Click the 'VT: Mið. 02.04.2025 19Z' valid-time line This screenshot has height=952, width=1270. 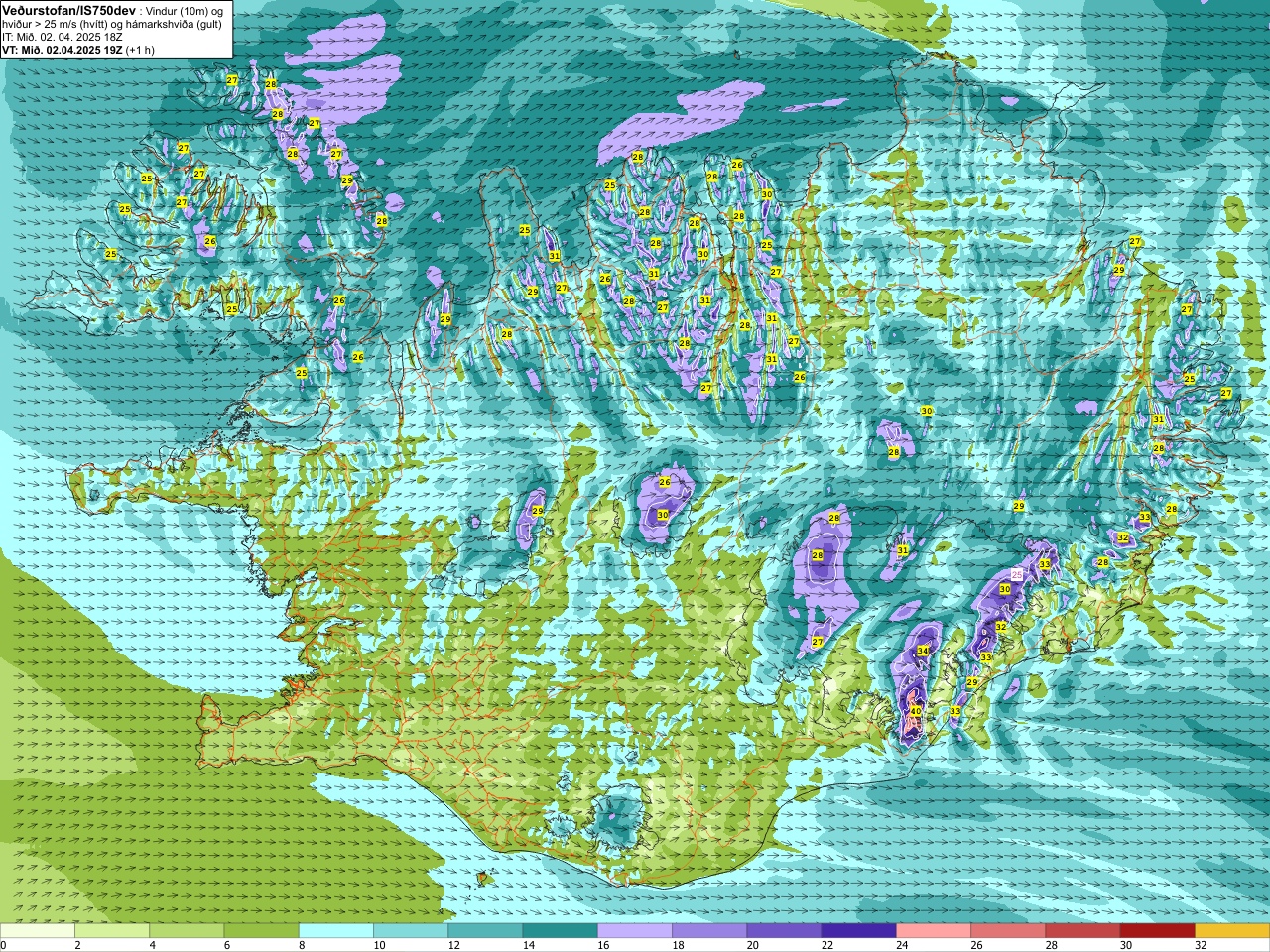click(x=63, y=50)
